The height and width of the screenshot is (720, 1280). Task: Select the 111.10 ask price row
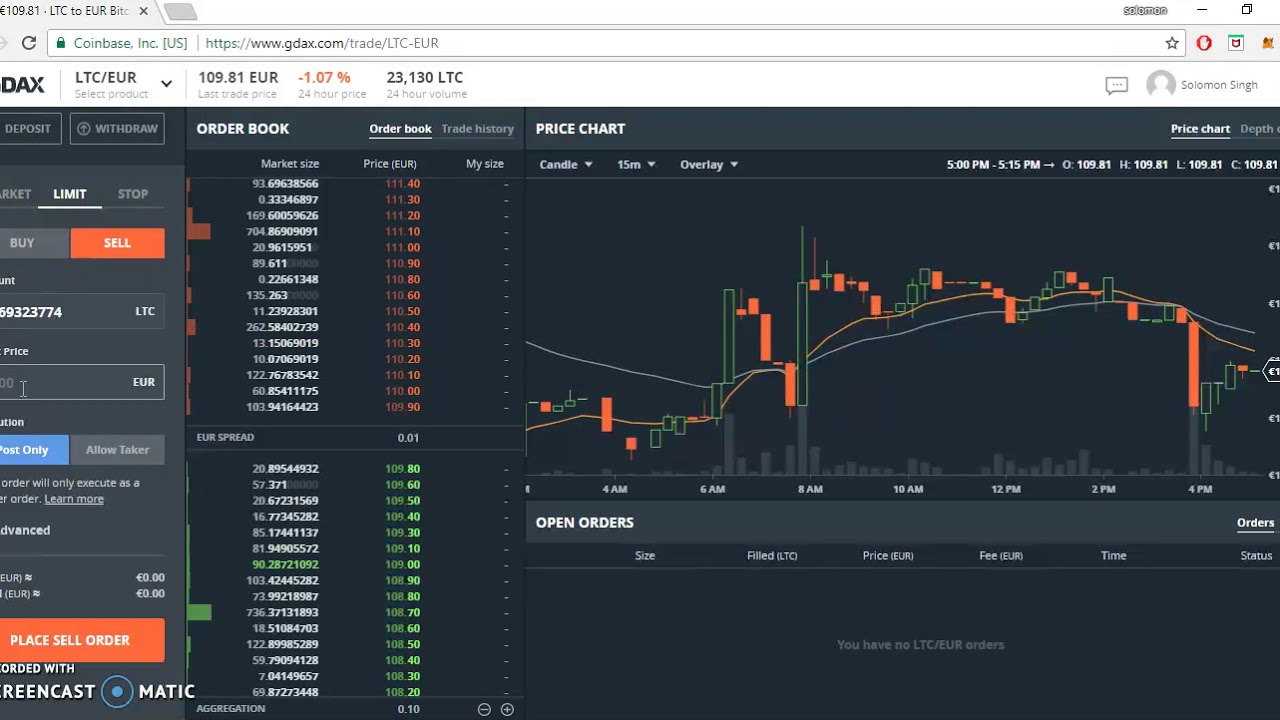click(x=354, y=232)
